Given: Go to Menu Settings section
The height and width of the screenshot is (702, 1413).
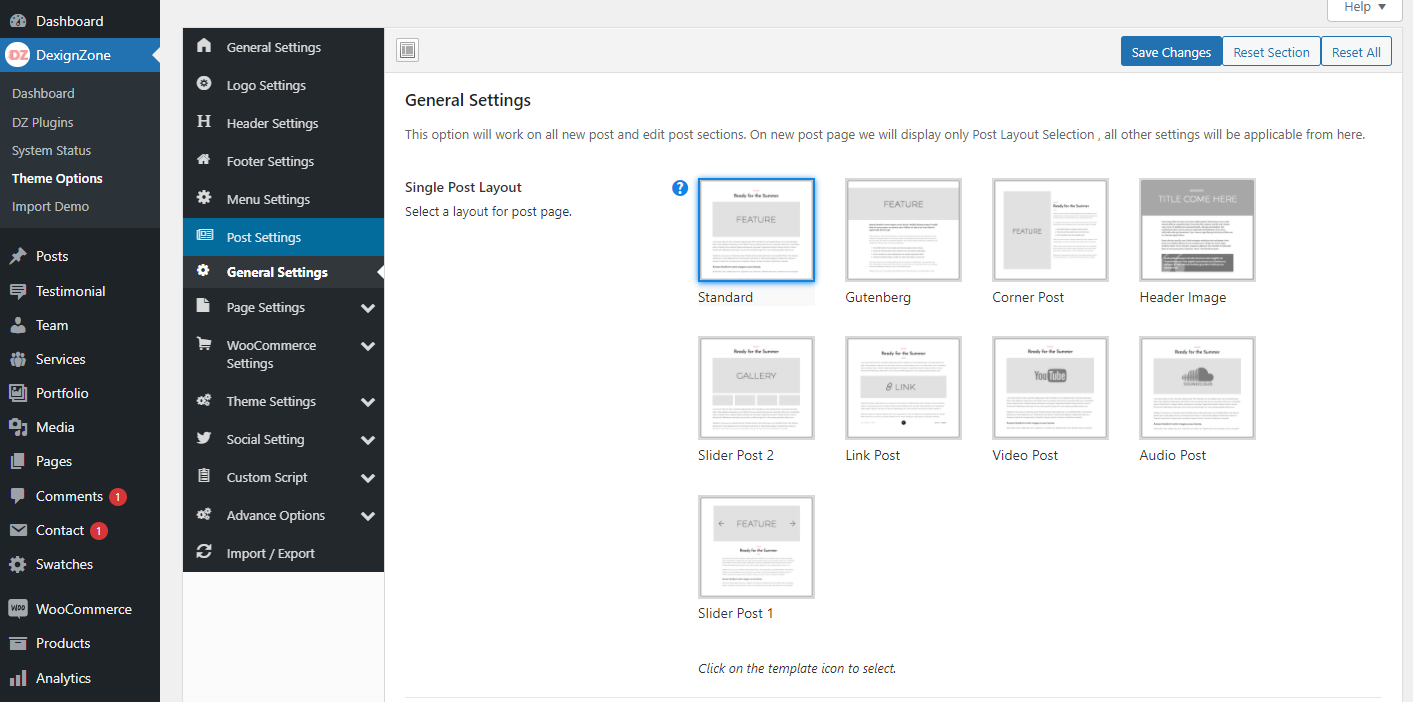Looking at the screenshot, I should click(268, 199).
